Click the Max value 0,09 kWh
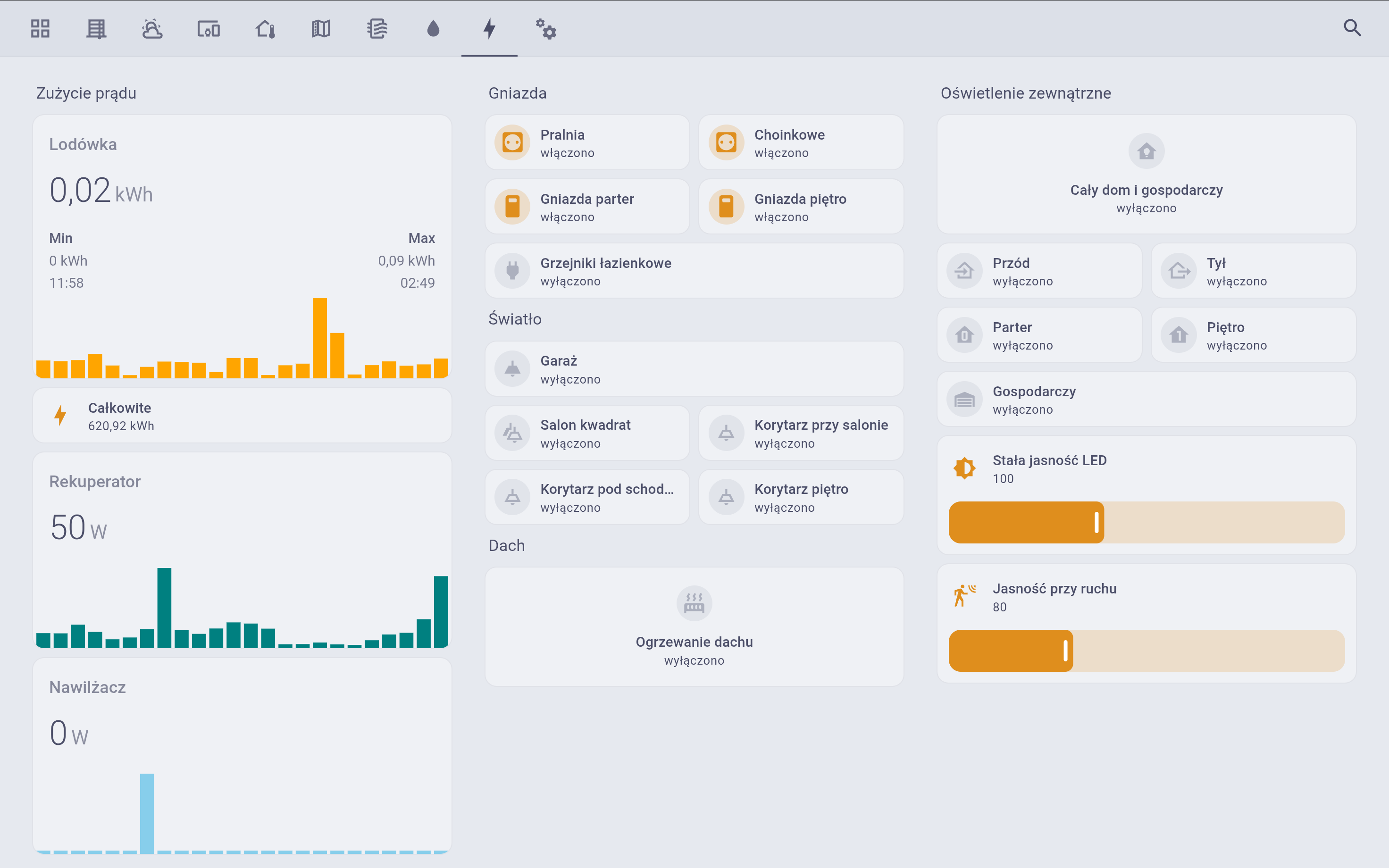 click(x=406, y=260)
